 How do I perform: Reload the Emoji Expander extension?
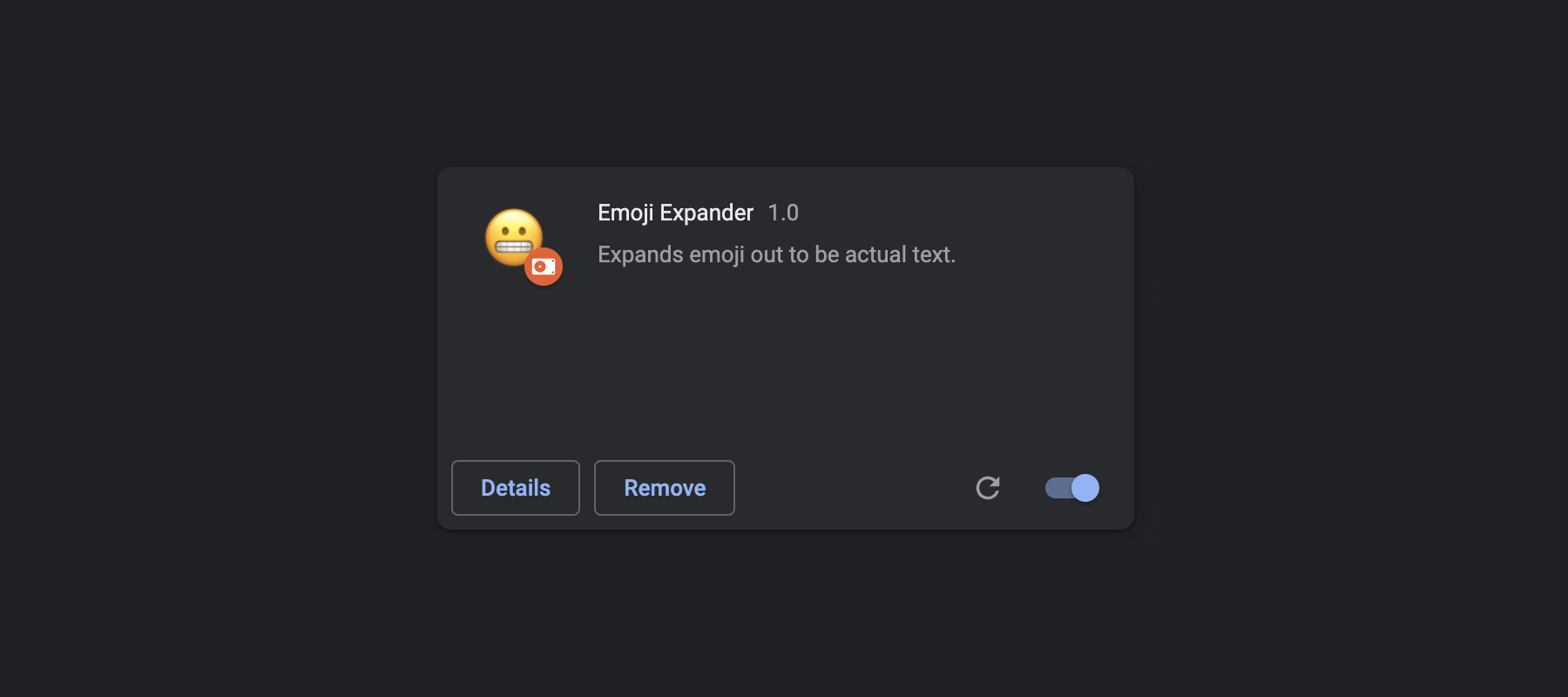(x=988, y=488)
